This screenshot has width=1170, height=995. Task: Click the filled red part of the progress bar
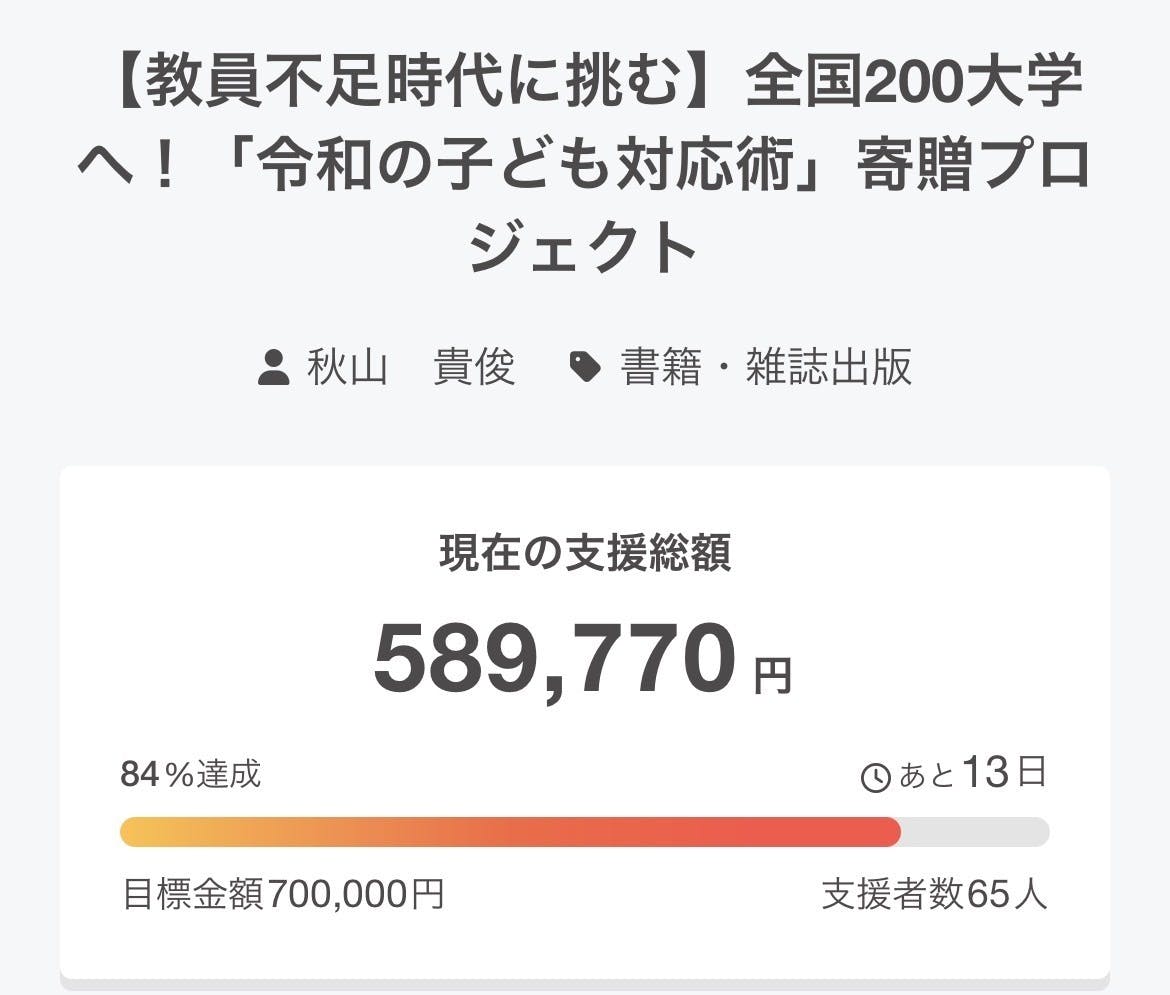(700, 832)
